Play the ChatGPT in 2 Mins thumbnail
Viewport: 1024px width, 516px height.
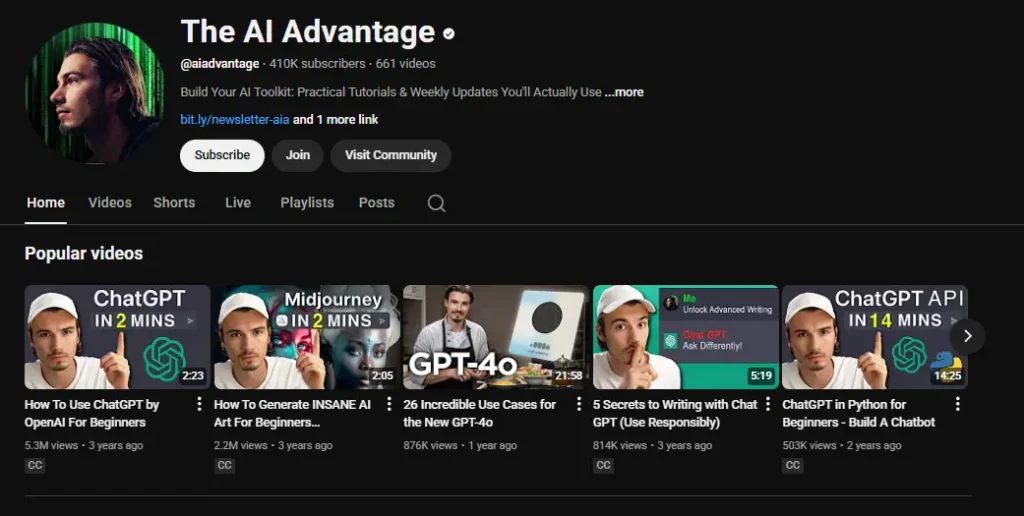(118, 337)
